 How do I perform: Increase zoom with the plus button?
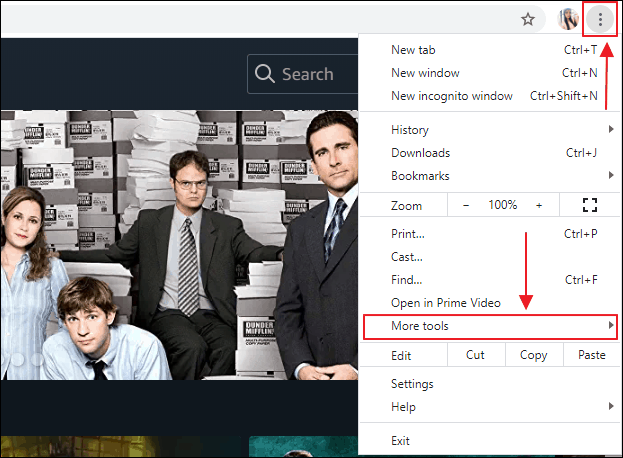coord(539,205)
